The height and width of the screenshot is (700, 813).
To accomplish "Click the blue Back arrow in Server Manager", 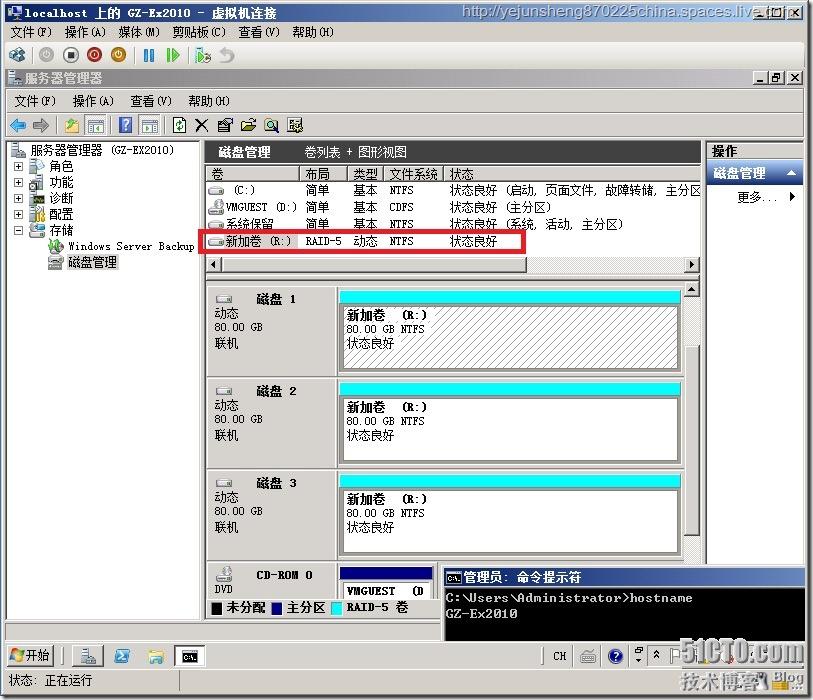I will point(18,125).
